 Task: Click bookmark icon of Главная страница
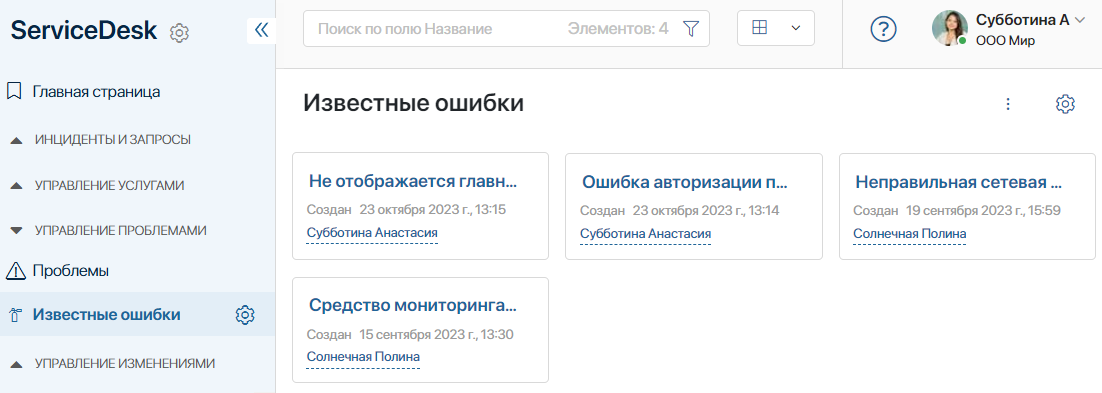coord(14,91)
